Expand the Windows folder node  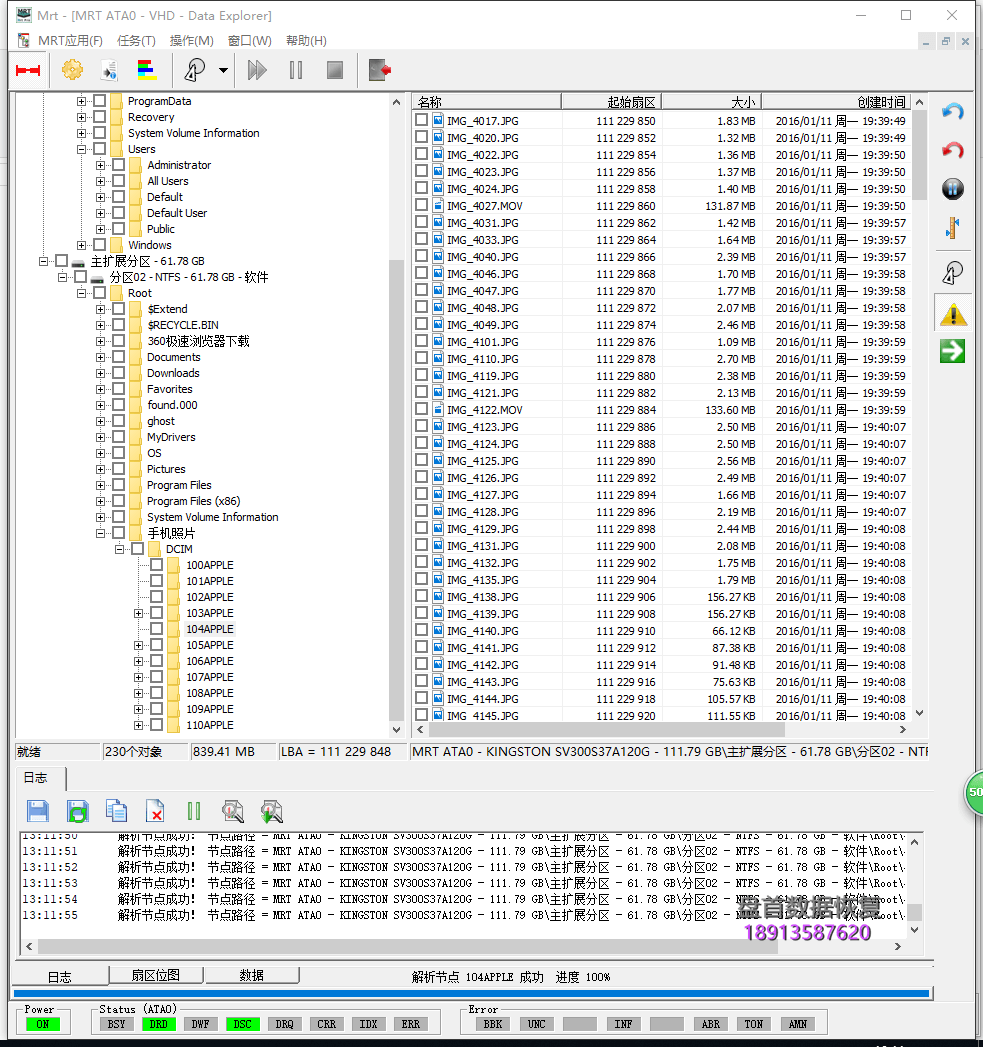[x=81, y=245]
